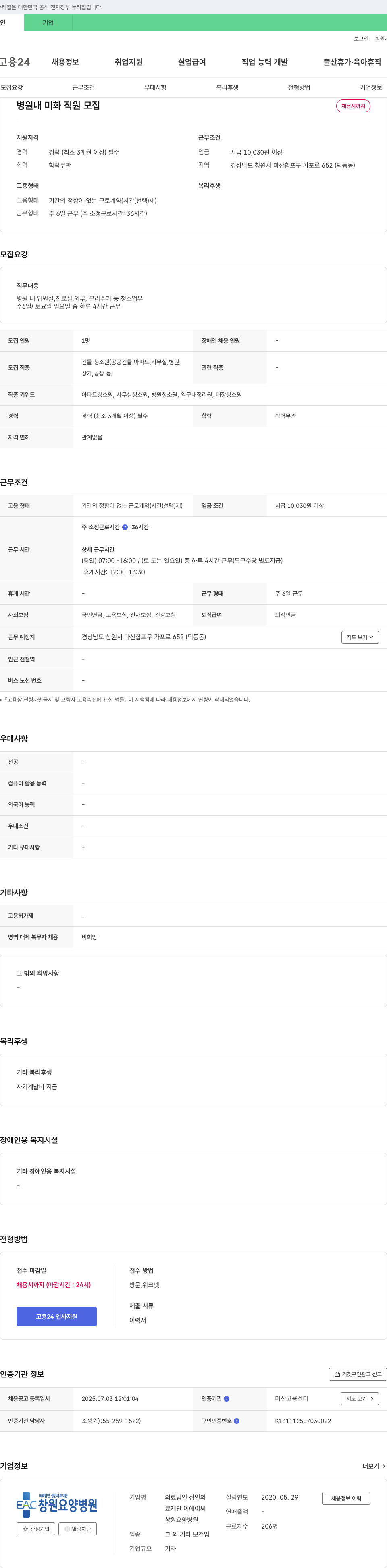Screen dimensions: 387x1568
Task: Click the 자기계발비 지급 benefit text
Action: coord(37,1087)
